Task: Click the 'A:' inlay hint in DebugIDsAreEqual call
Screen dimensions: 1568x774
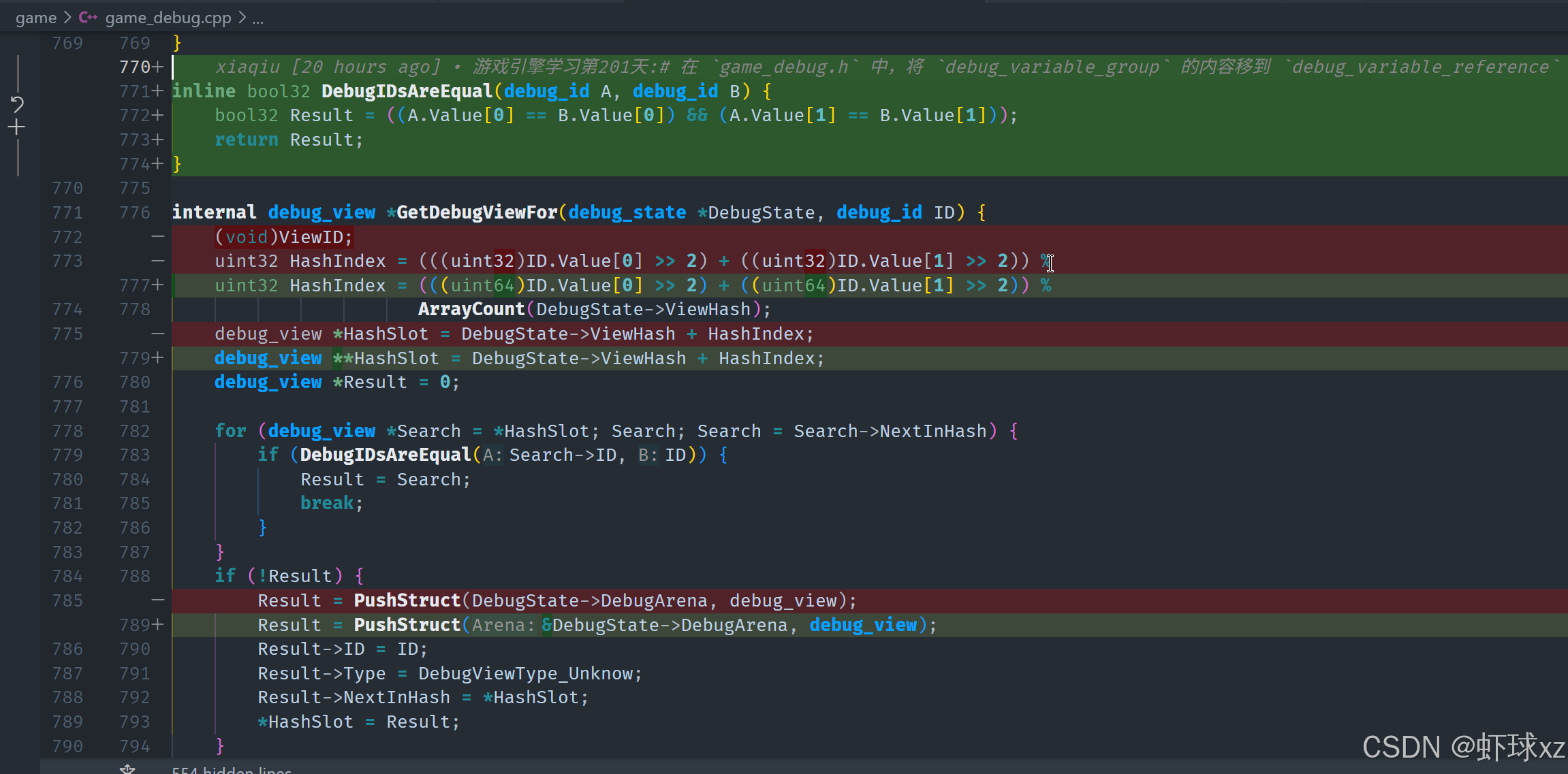Action: click(x=492, y=455)
